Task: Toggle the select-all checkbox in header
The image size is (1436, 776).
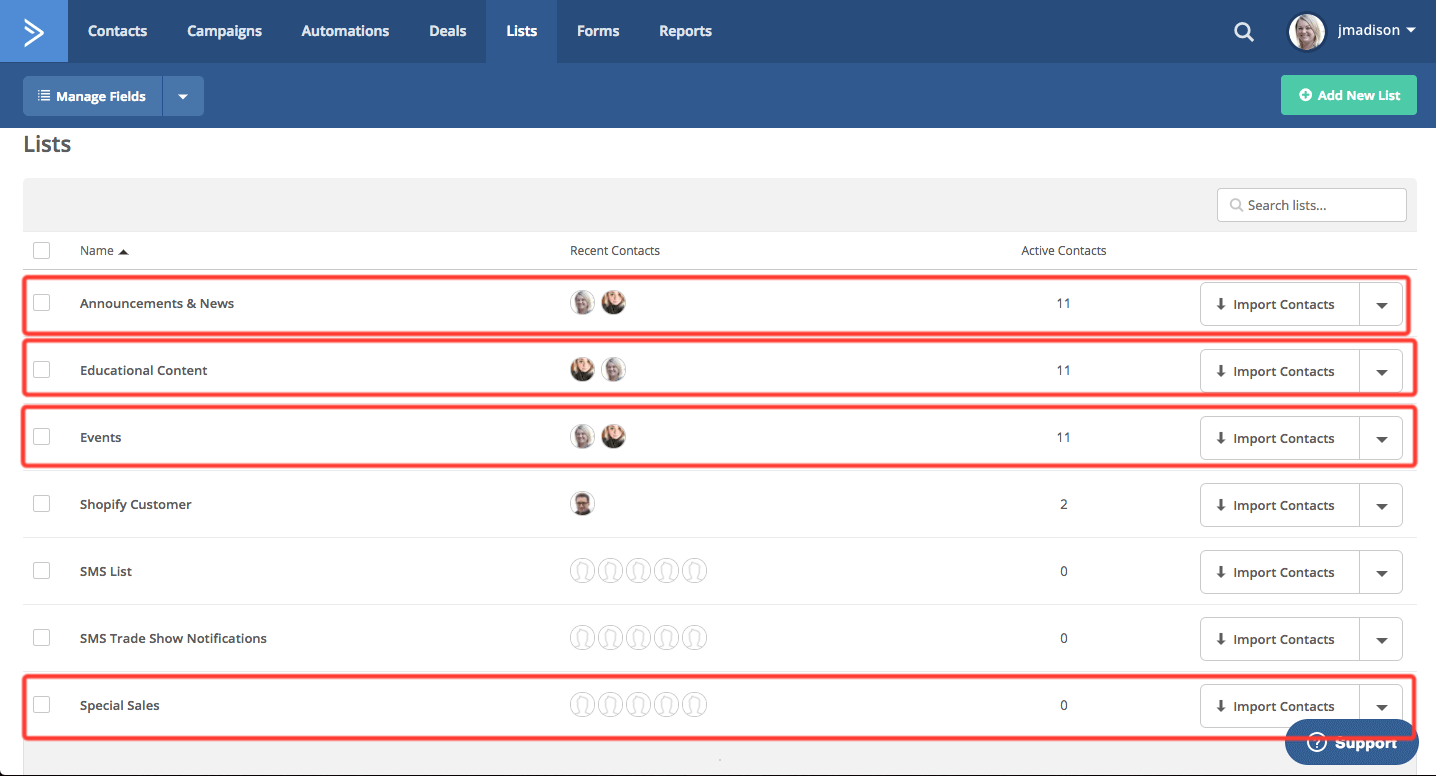Action: (41, 250)
